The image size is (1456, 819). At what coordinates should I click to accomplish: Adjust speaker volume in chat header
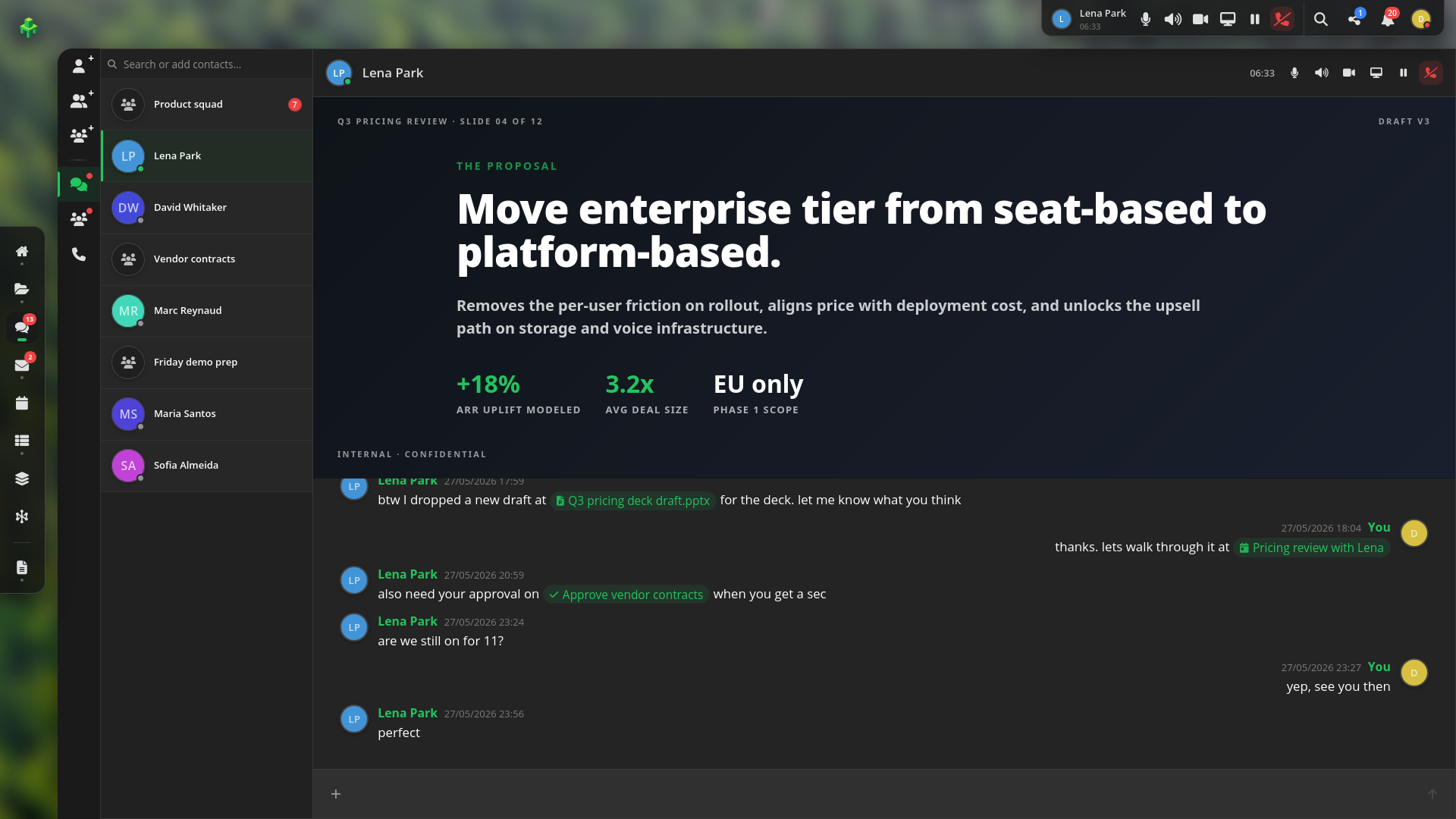(1322, 73)
